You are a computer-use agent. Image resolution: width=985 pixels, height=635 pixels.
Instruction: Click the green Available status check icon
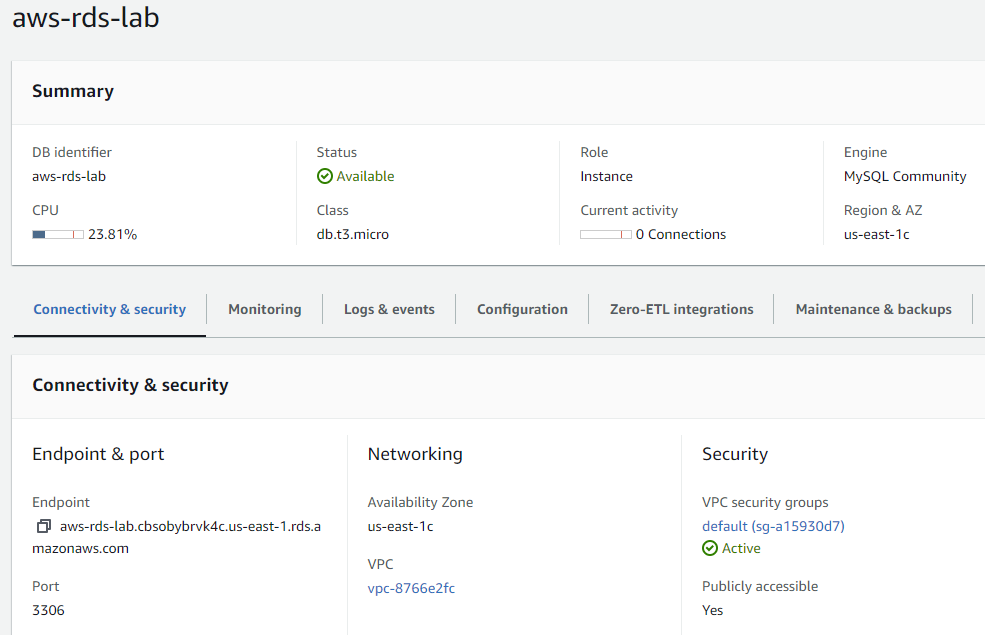pos(325,176)
